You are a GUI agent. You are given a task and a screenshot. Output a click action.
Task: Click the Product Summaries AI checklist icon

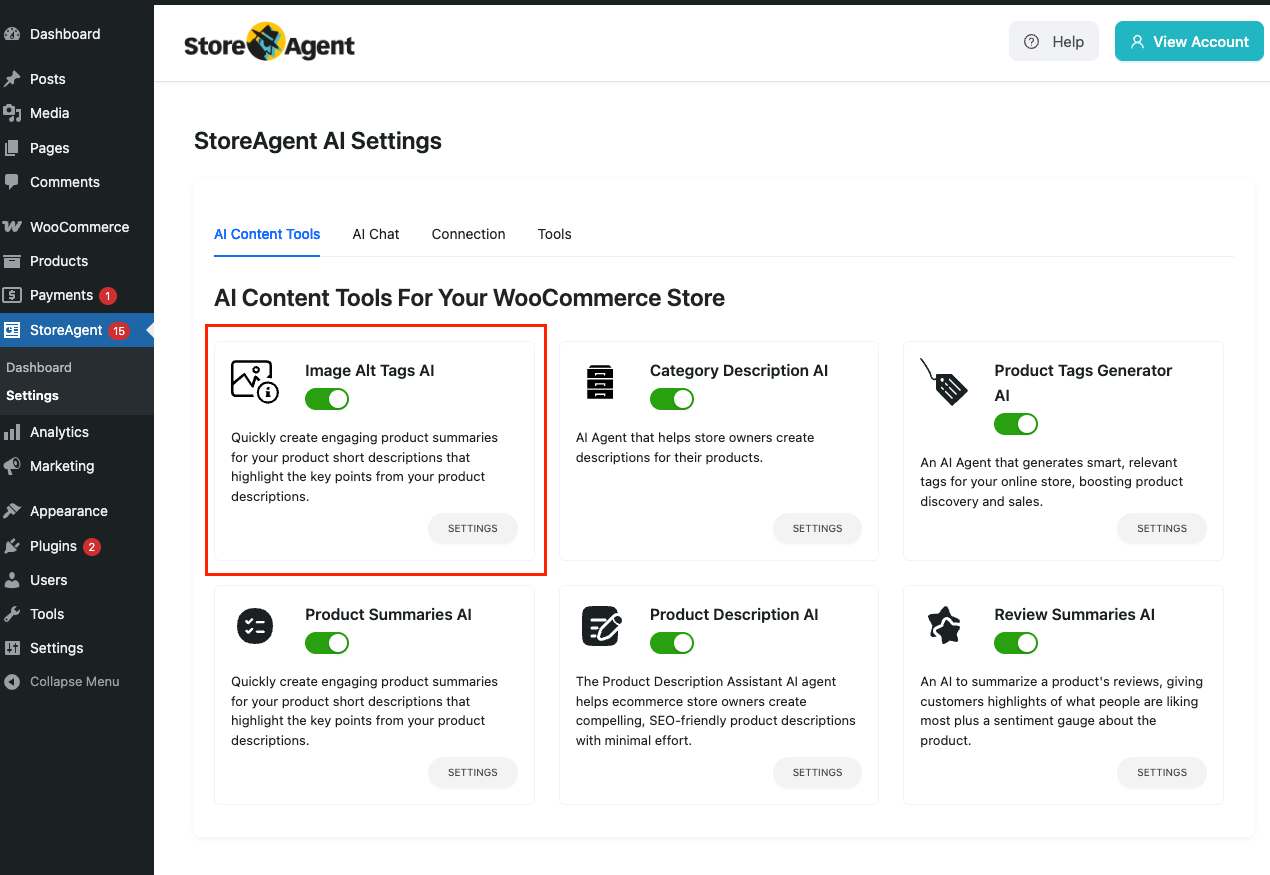point(254,626)
